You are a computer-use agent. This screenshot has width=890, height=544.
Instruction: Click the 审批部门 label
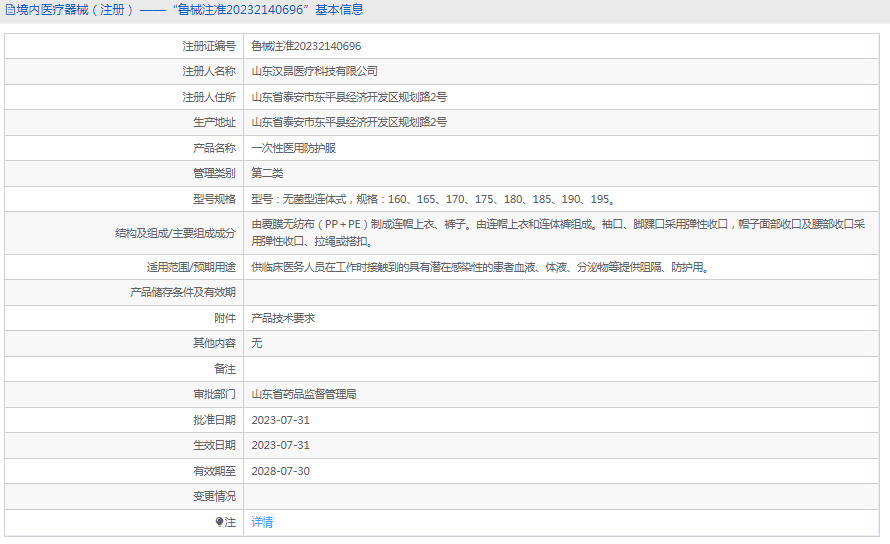coord(214,394)
